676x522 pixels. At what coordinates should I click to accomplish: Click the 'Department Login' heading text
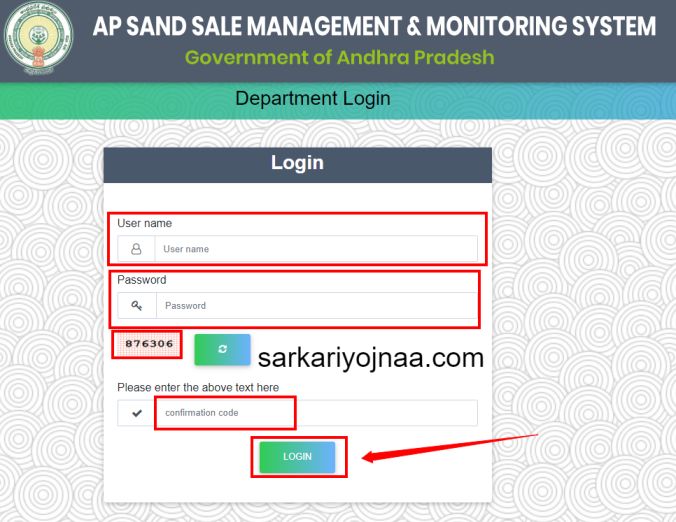[x=313, y=99]
